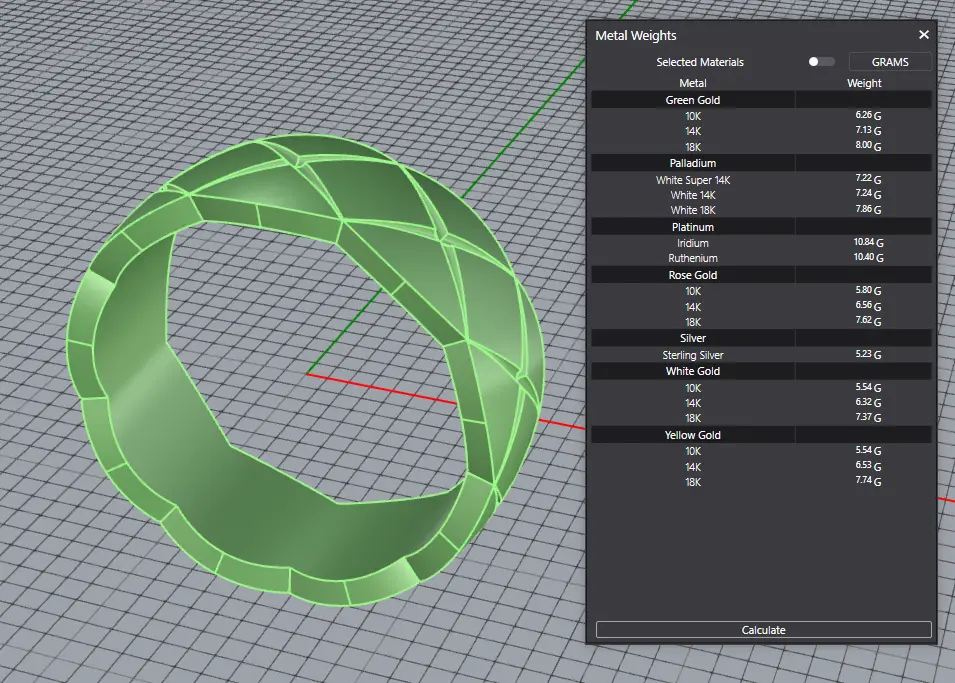Pick the White Super 14K palladium row
The image size is (955, 683).
click(693, 180)
